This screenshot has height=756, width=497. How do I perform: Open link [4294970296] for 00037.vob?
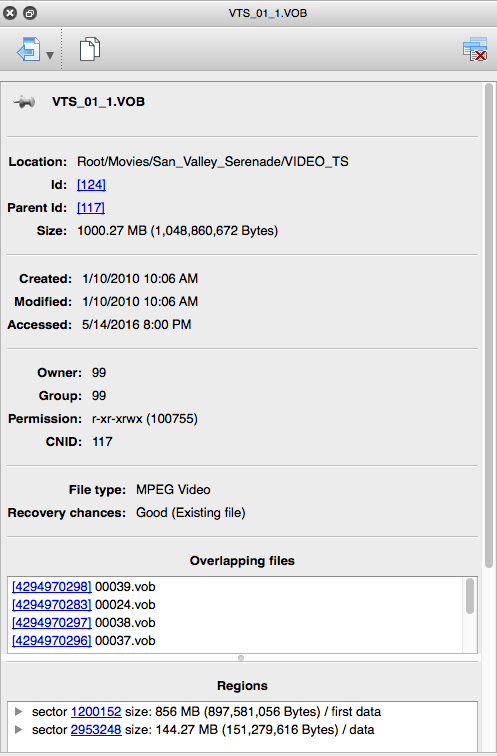point(52,641)
